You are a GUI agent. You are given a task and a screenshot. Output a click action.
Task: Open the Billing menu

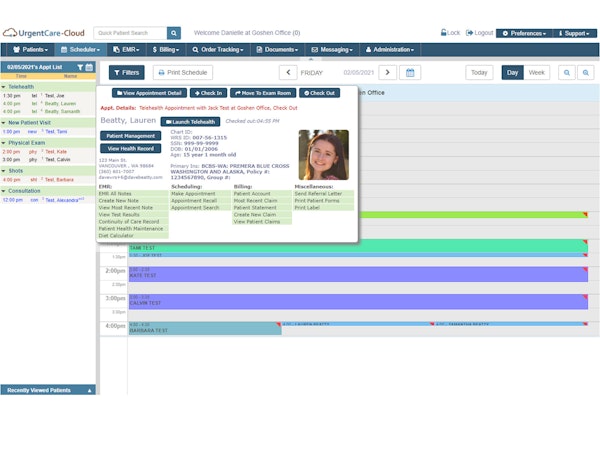click(164, 49)
